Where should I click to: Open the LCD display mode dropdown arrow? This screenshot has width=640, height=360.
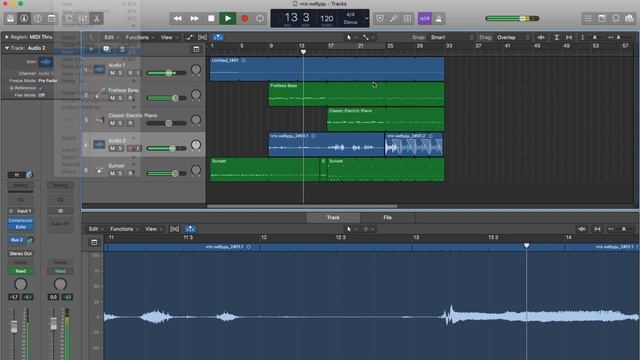click(x=367, y=18)
